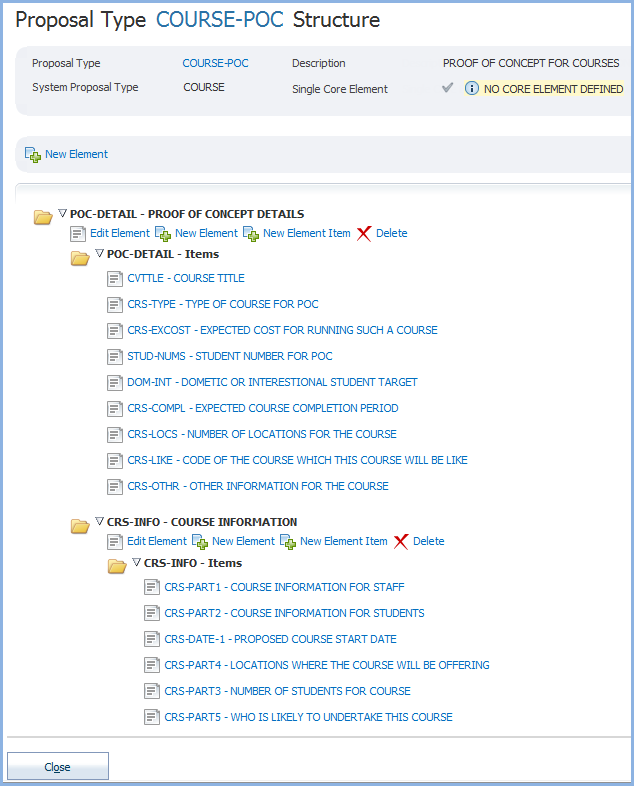Collapse the CRS-INFO Items list
Image resolution: width=634 pixels, height=786 pixels.
(136, 562)
